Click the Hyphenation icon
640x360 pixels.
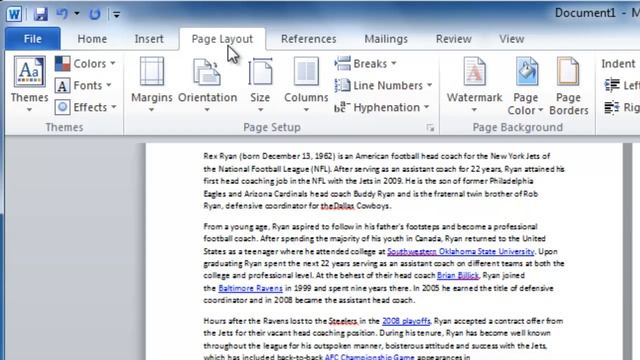pyautogui.click(x=342, y=107)
